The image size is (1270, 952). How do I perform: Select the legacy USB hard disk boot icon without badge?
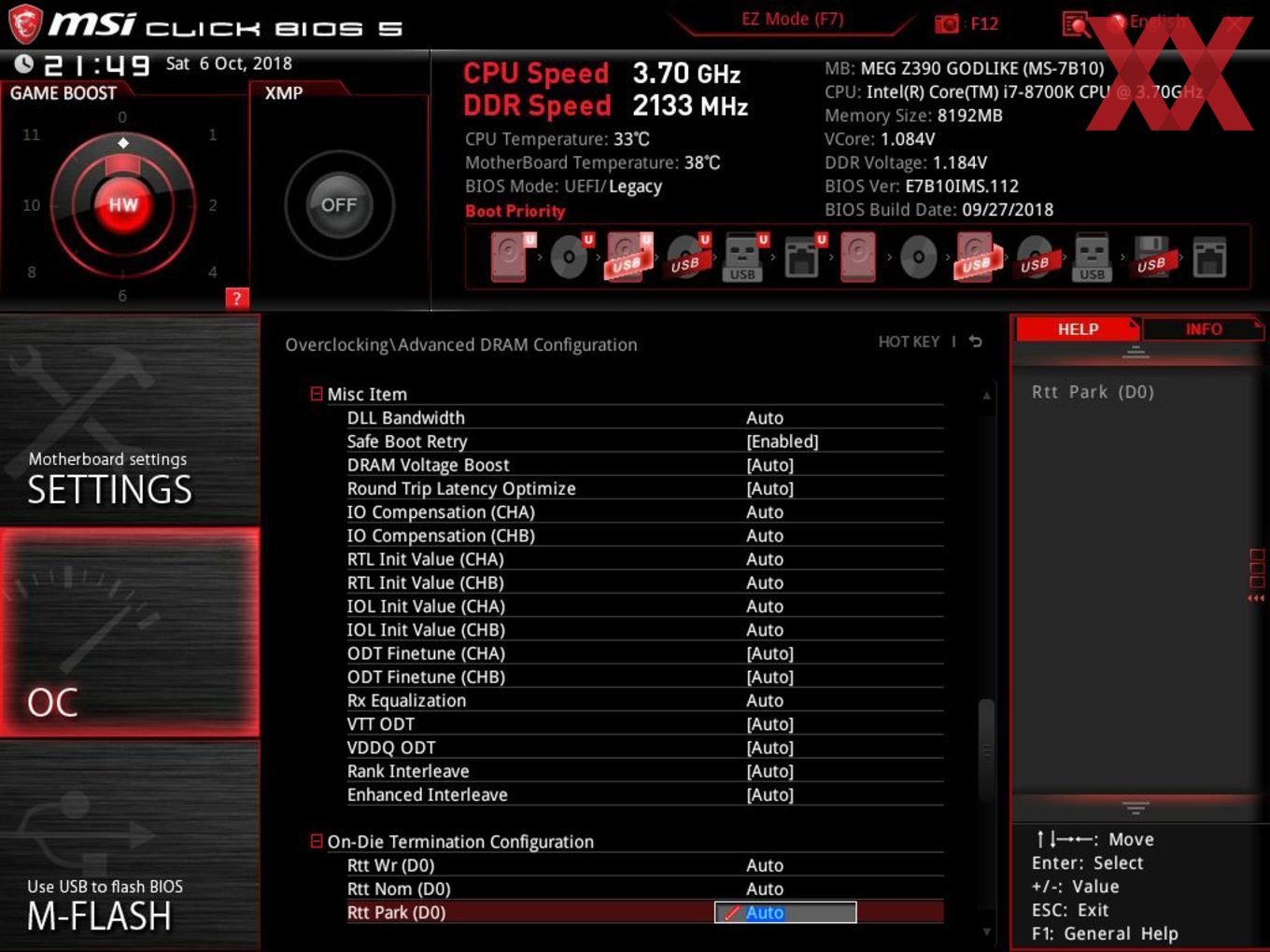(976, 257)
